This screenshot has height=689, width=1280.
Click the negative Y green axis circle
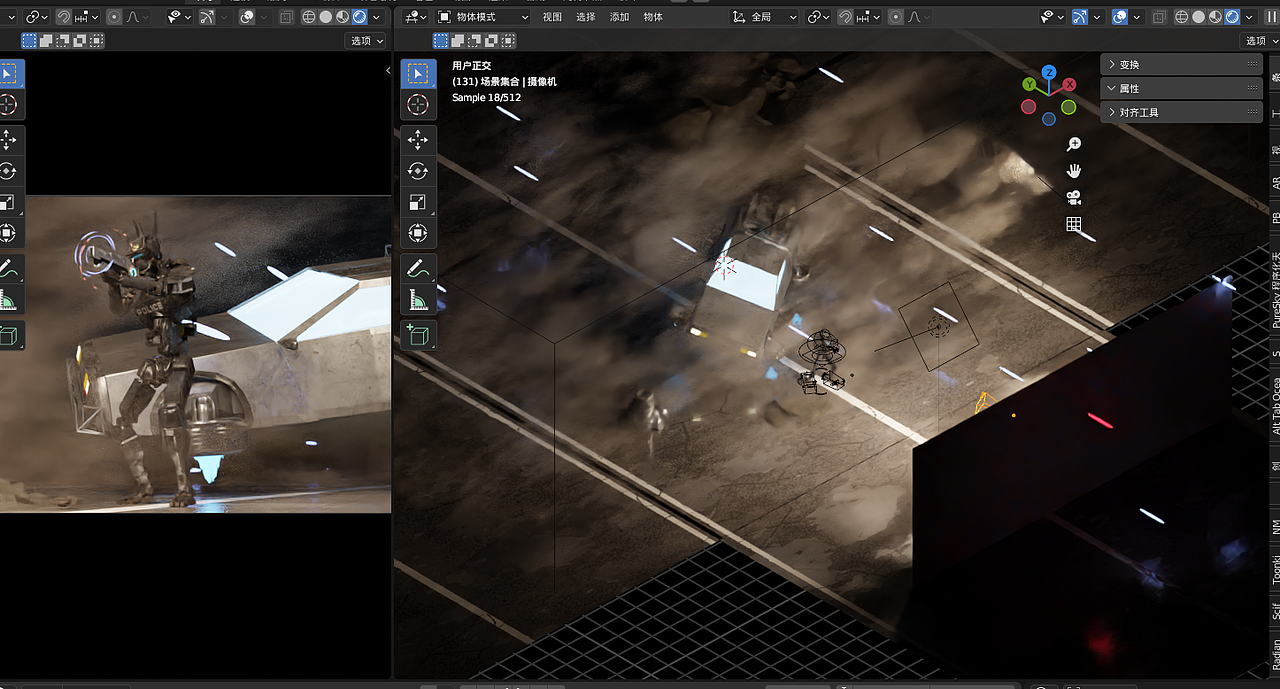[x=1069, y=107]
